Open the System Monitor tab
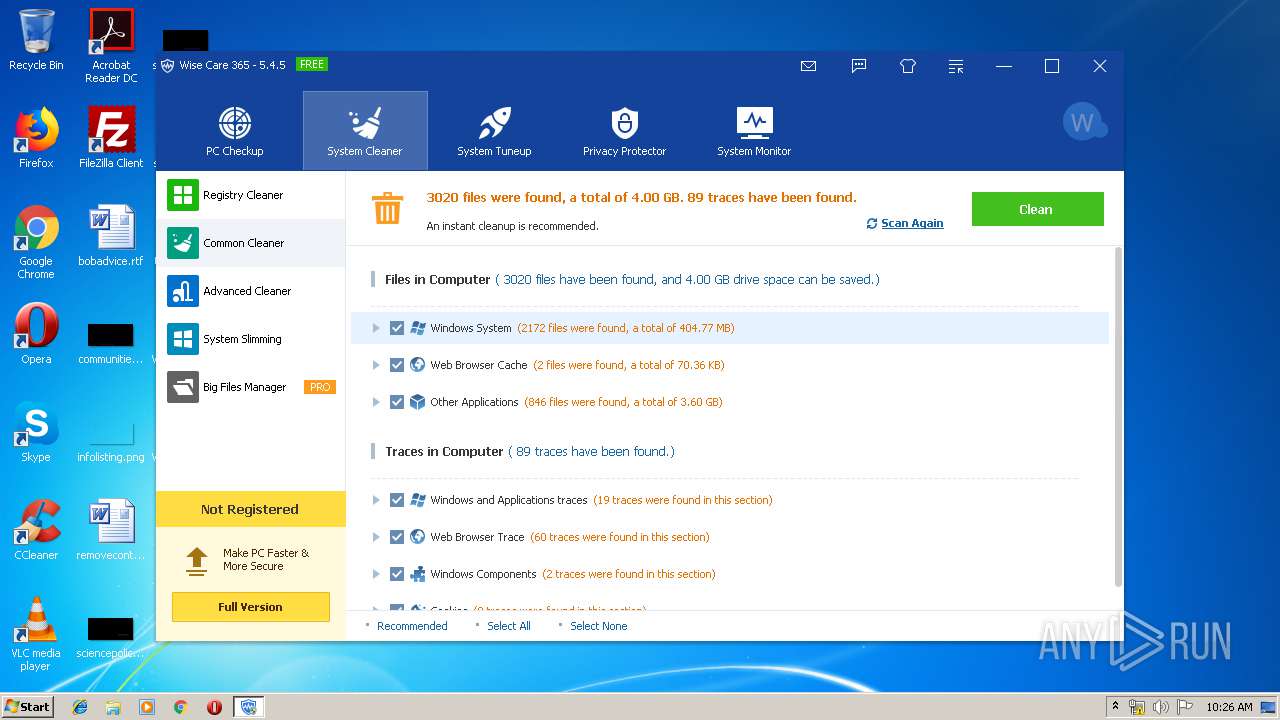Image resolution: width=1280 pixels, height=720 pixels. tap(754, 131)
